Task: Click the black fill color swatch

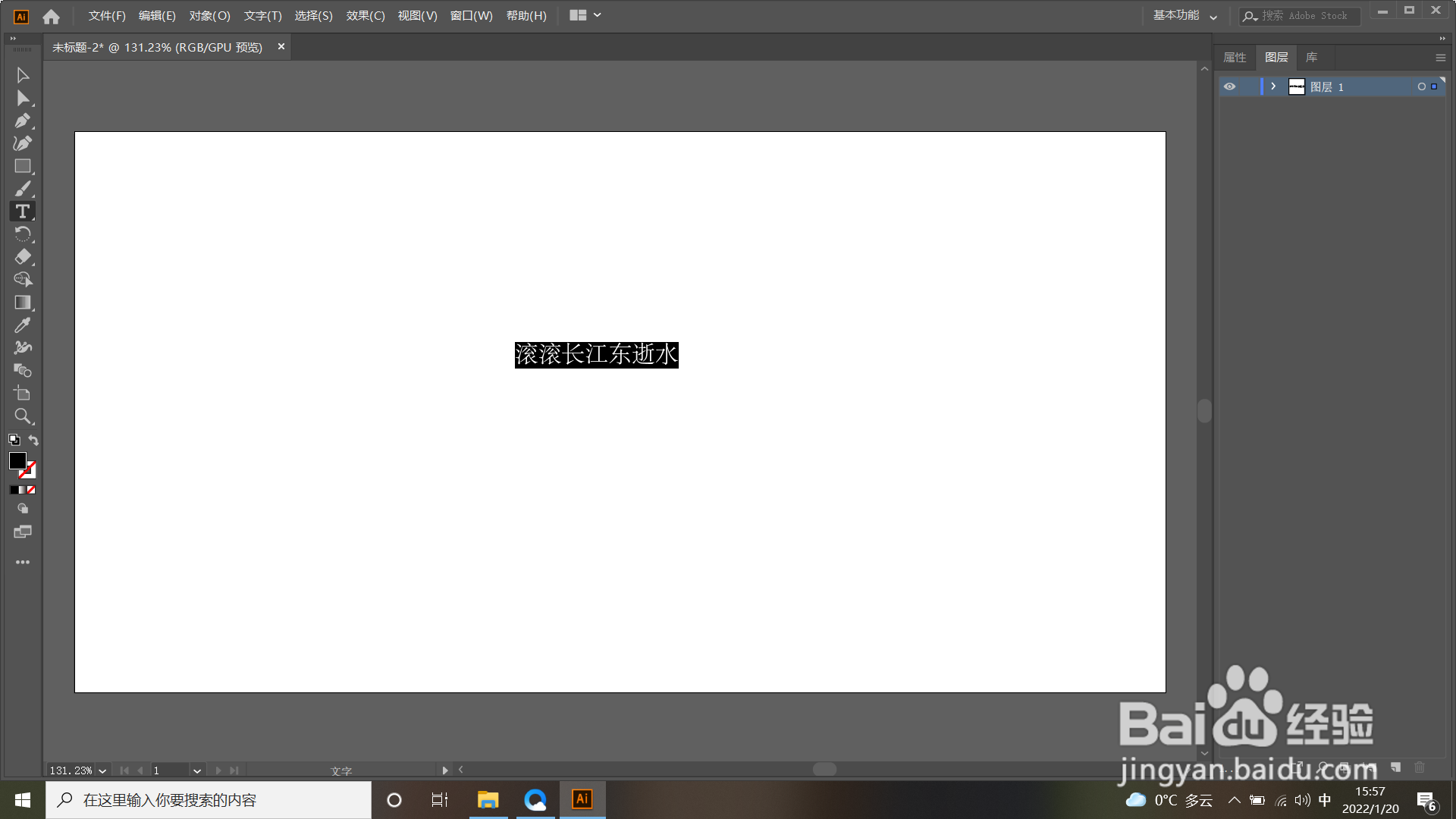Action: [17, 460]
